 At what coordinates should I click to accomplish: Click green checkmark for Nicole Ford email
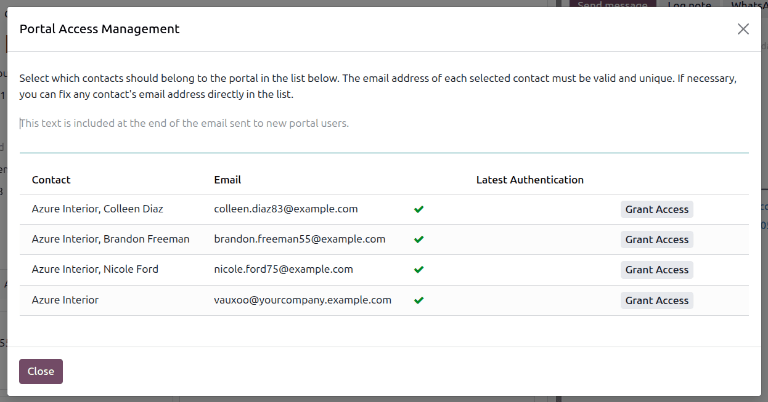click(x=419, y=270)
